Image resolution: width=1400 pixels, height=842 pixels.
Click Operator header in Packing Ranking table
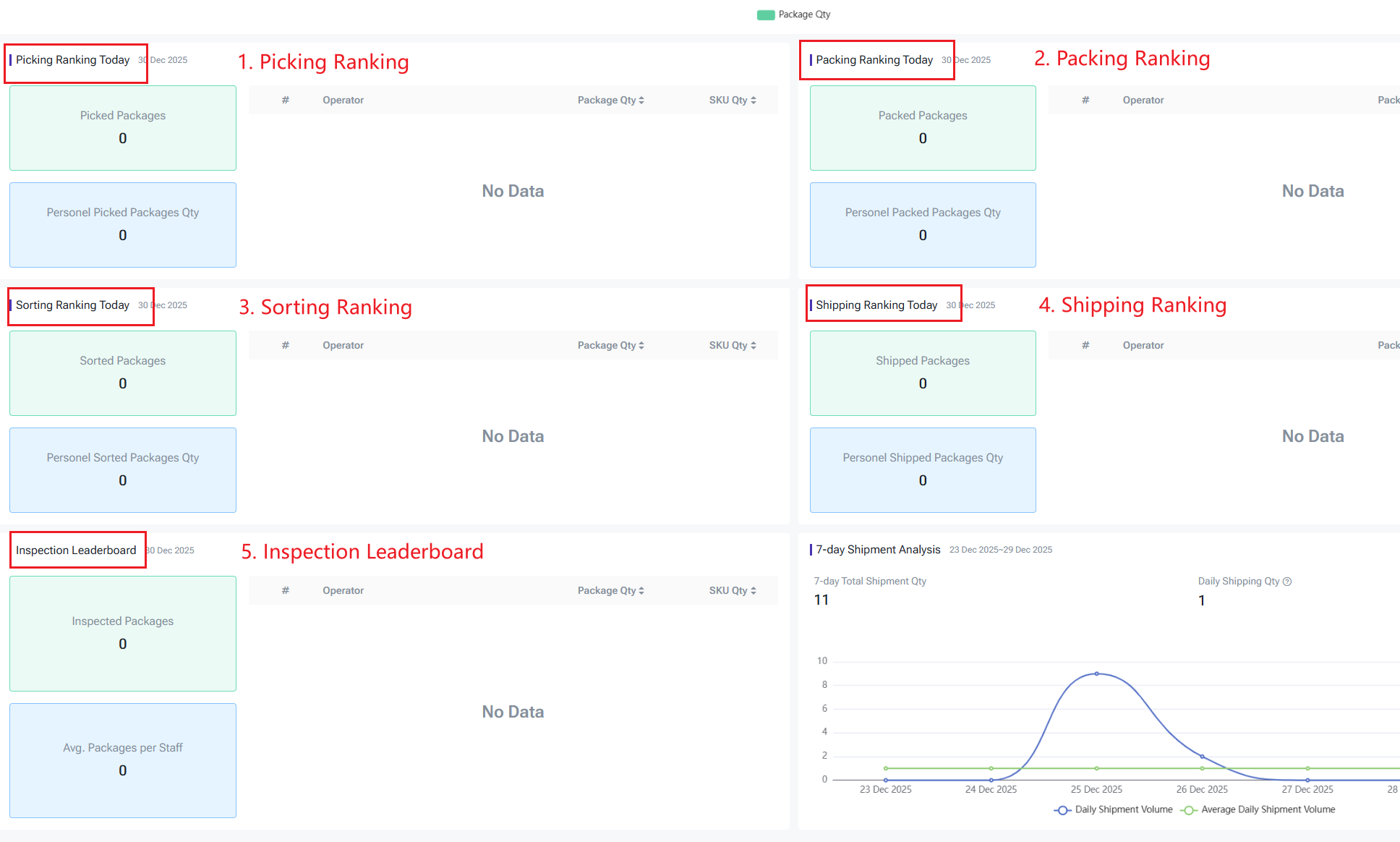(x=1143, y=101)
